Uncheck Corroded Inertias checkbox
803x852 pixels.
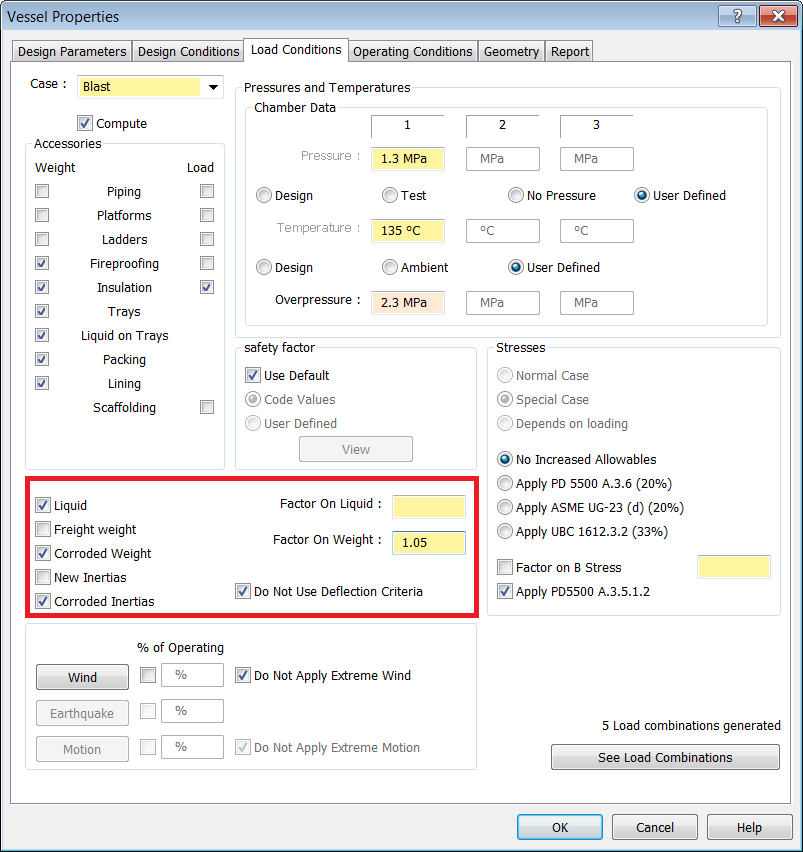click(x=43, y=601)
